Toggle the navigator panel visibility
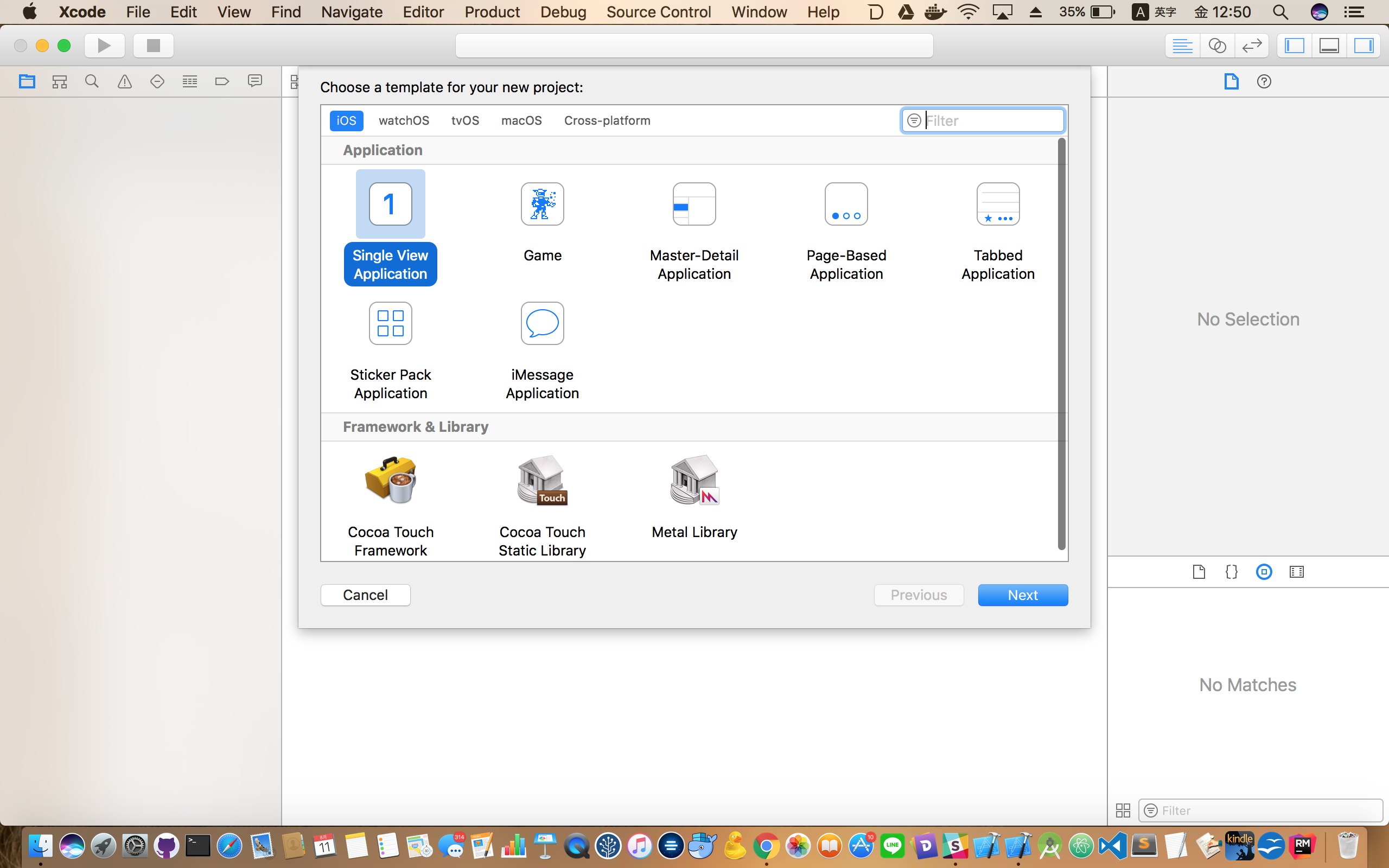Image resolution: width=1389 pixels, height=868 pixels. point(1294,46)
